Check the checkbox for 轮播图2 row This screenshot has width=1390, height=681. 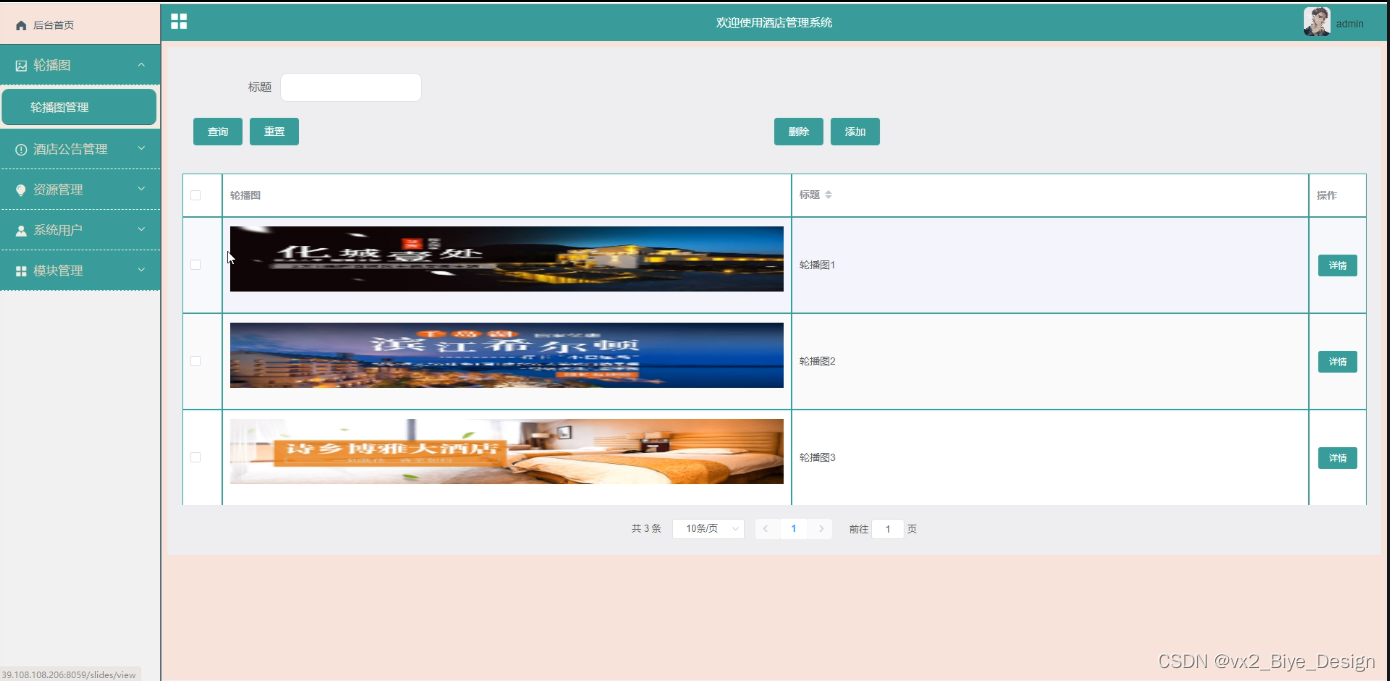tap(196, 361)
